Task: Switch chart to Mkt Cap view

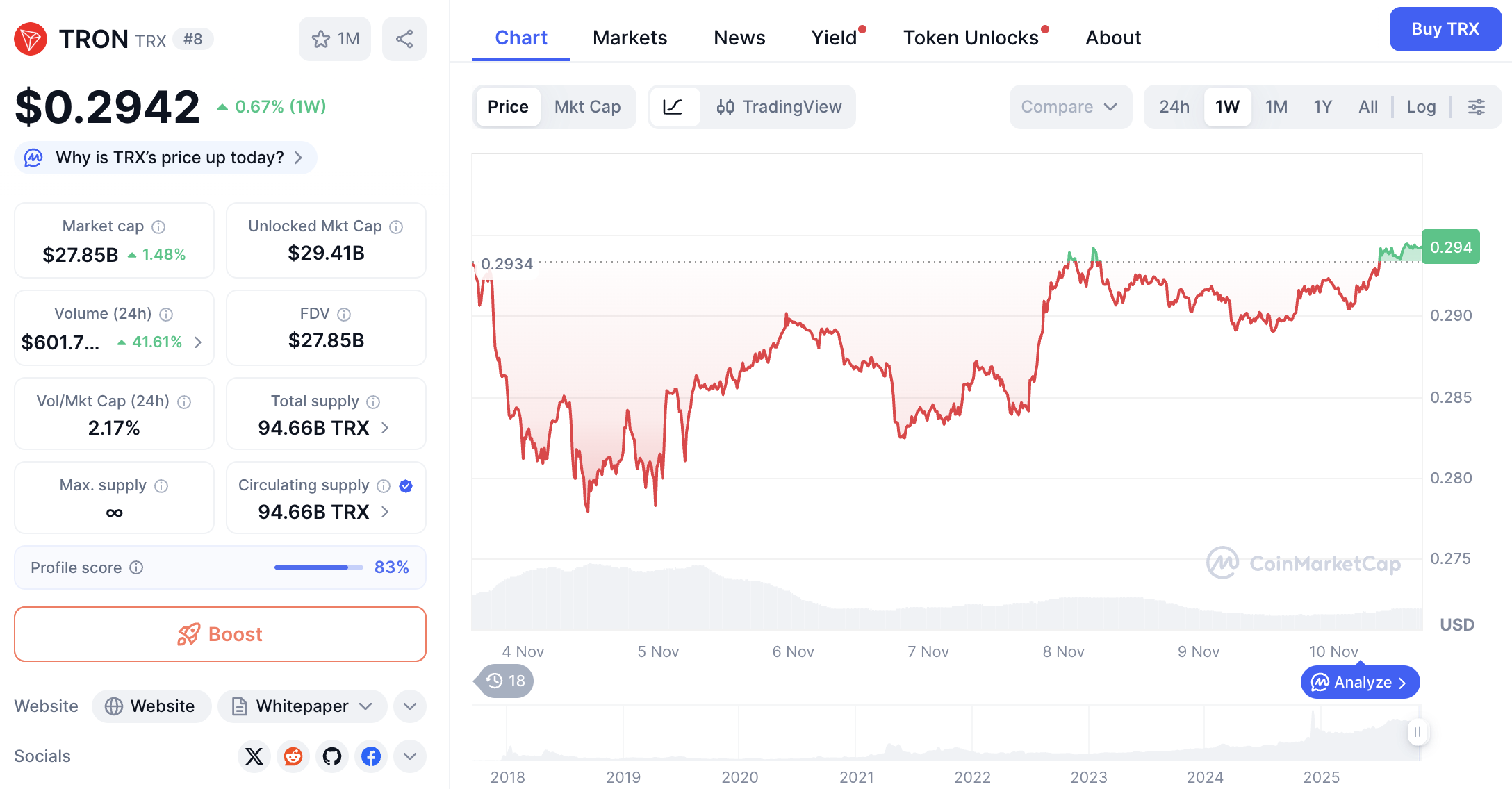Action: (587, 107)
